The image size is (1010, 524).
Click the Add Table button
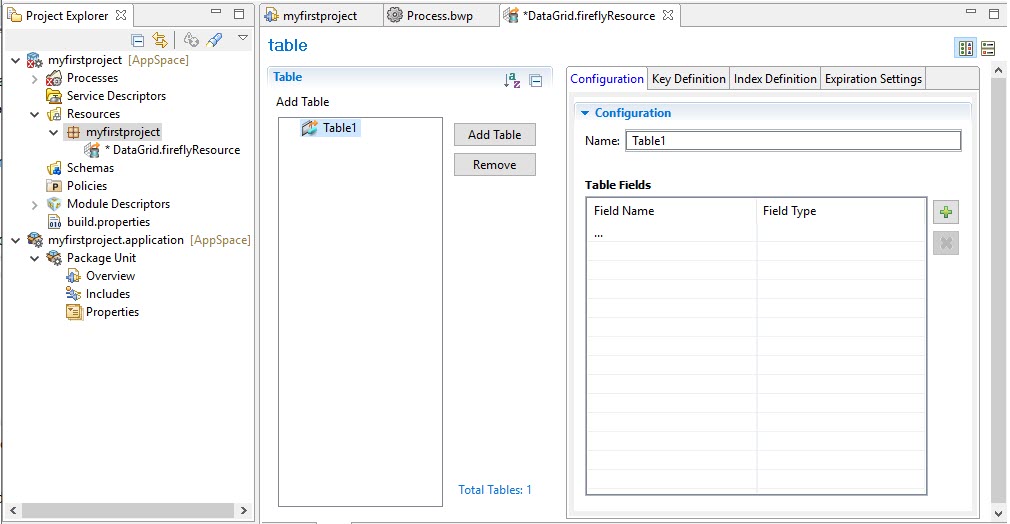[x=494, y=135]
